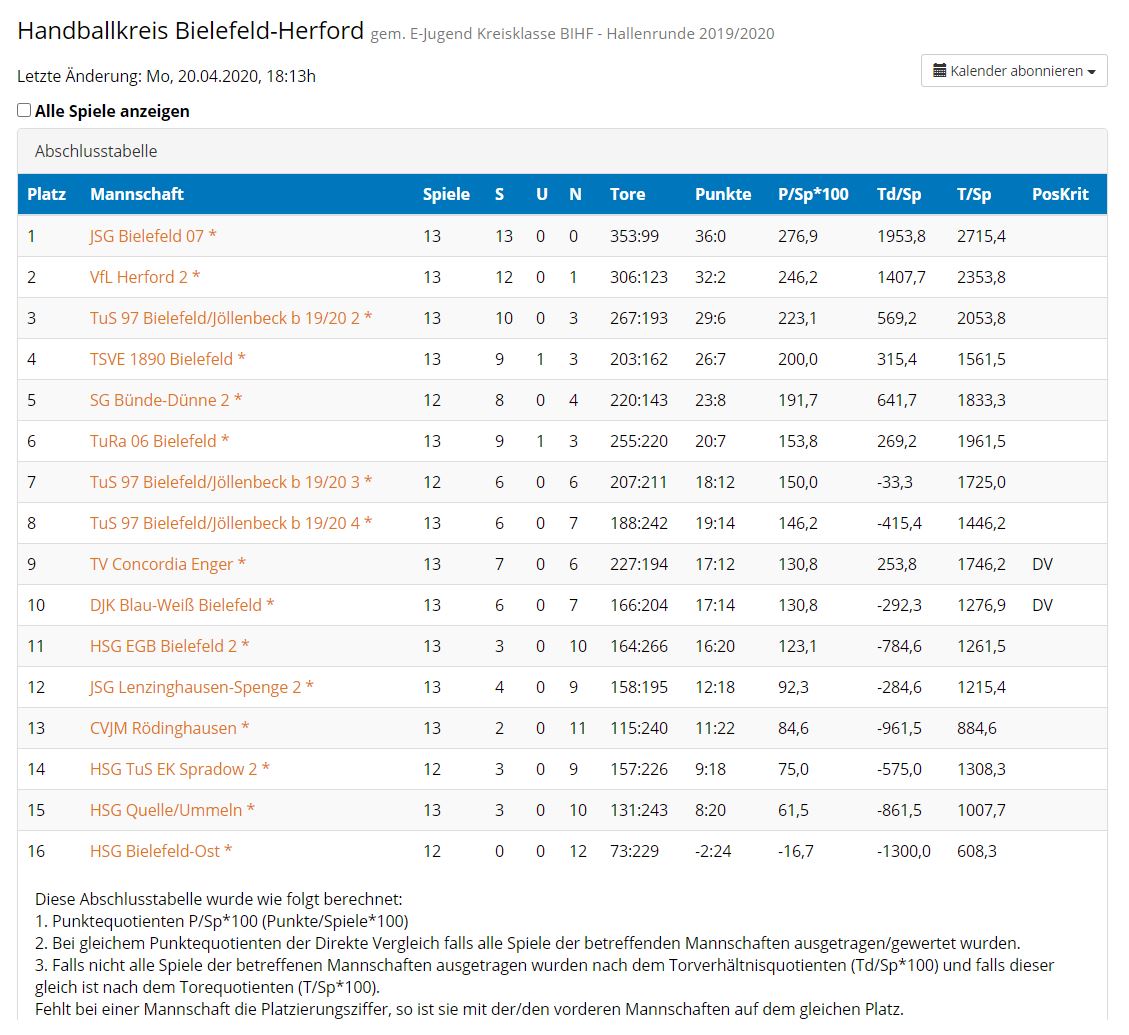Open TuS 97 Bielefeld/Jöllenbeck b 19/20 4

point(230,524)
